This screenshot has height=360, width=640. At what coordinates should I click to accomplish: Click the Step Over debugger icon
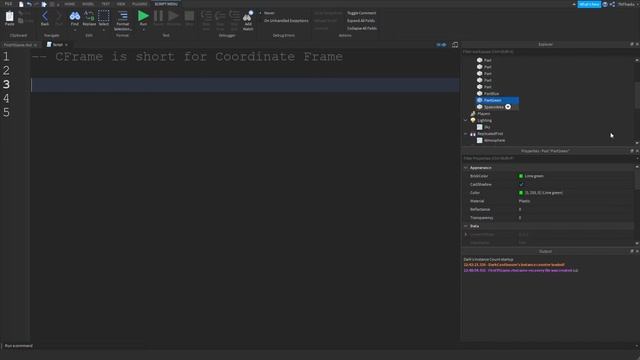(x=220, y=16)
